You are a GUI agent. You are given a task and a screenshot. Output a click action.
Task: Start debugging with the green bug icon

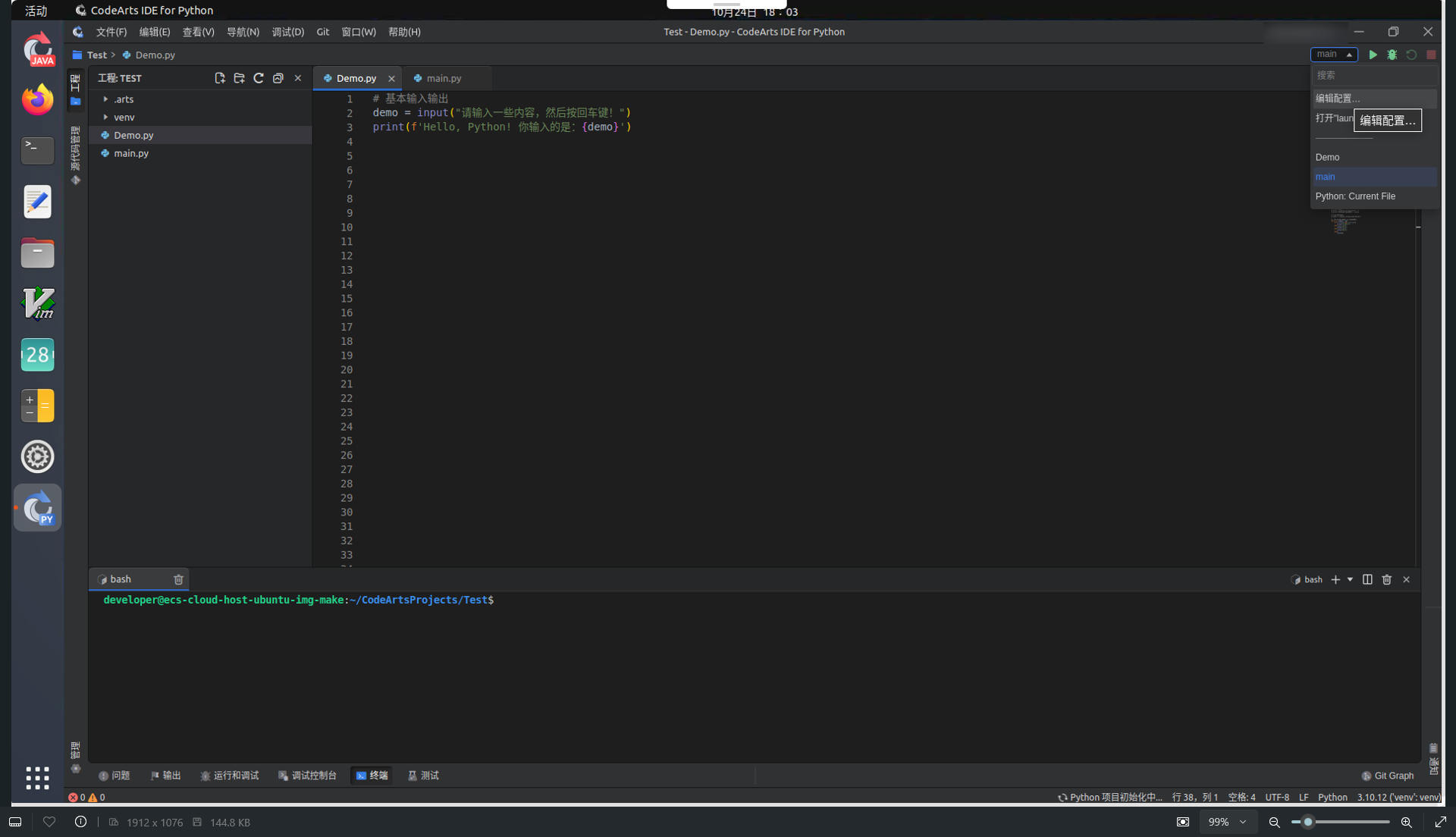click(1392, 55)
